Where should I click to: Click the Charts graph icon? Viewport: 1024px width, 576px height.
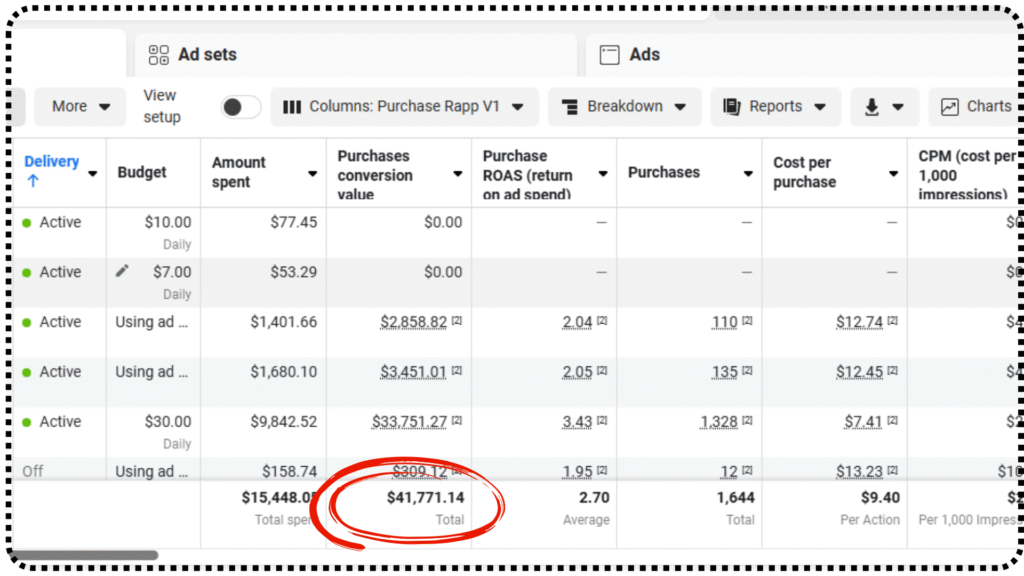pos(949,107)
